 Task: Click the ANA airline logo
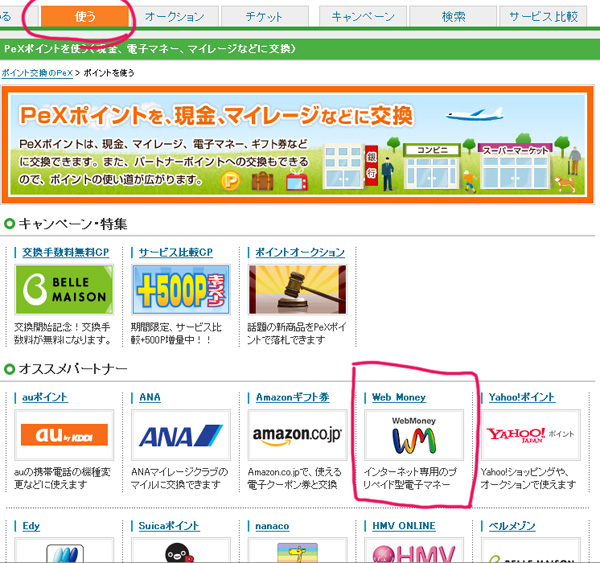coord(181,435)
